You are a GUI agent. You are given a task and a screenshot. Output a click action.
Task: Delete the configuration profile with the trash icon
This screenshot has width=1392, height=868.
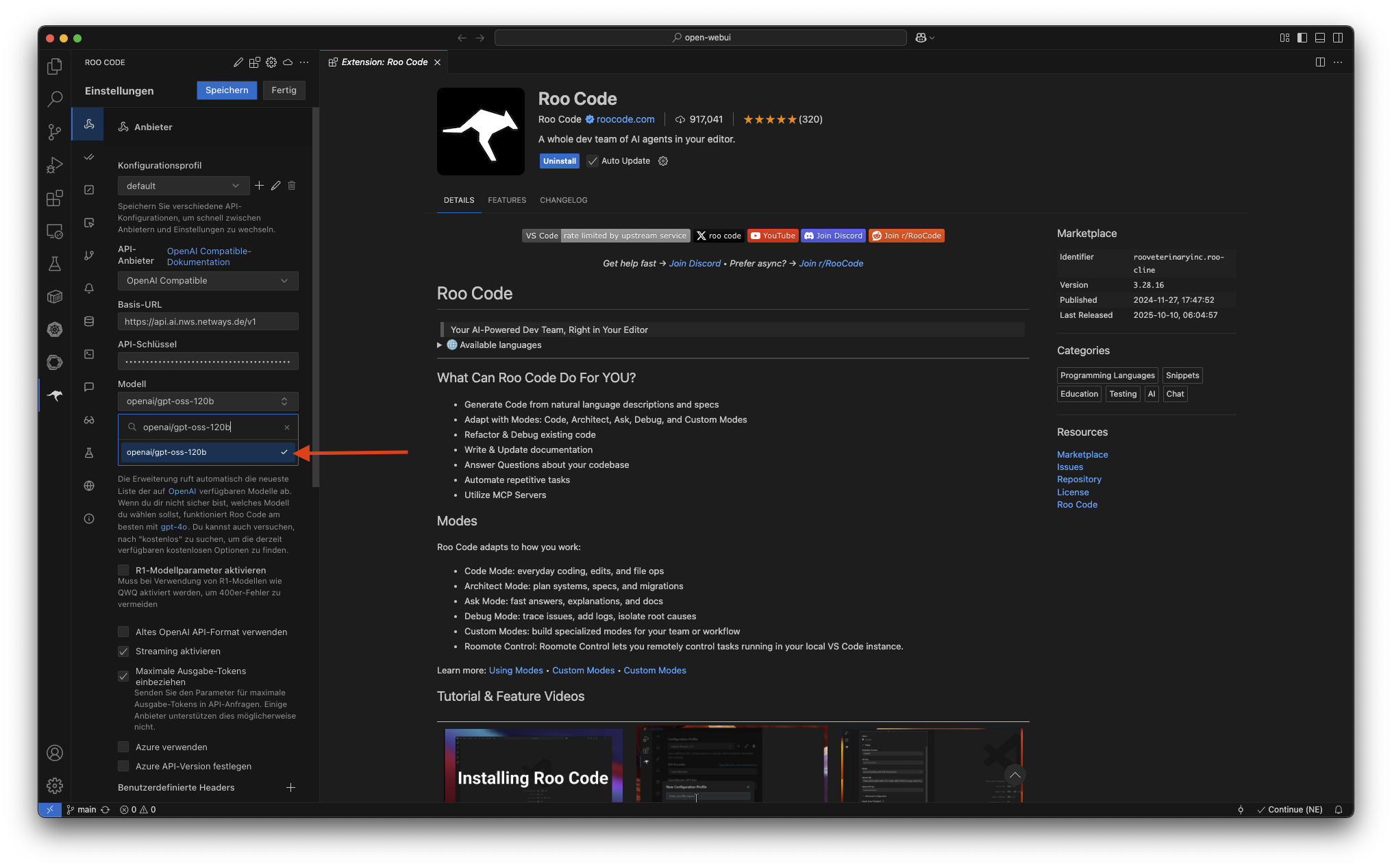[x=292, y=186]
